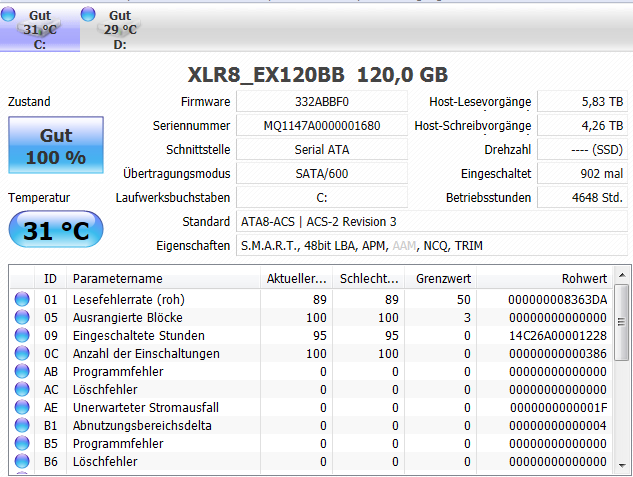Click raw value 0000000000001F
The width and height of the screenshot is (633, 477).
[x=559, y=408]
